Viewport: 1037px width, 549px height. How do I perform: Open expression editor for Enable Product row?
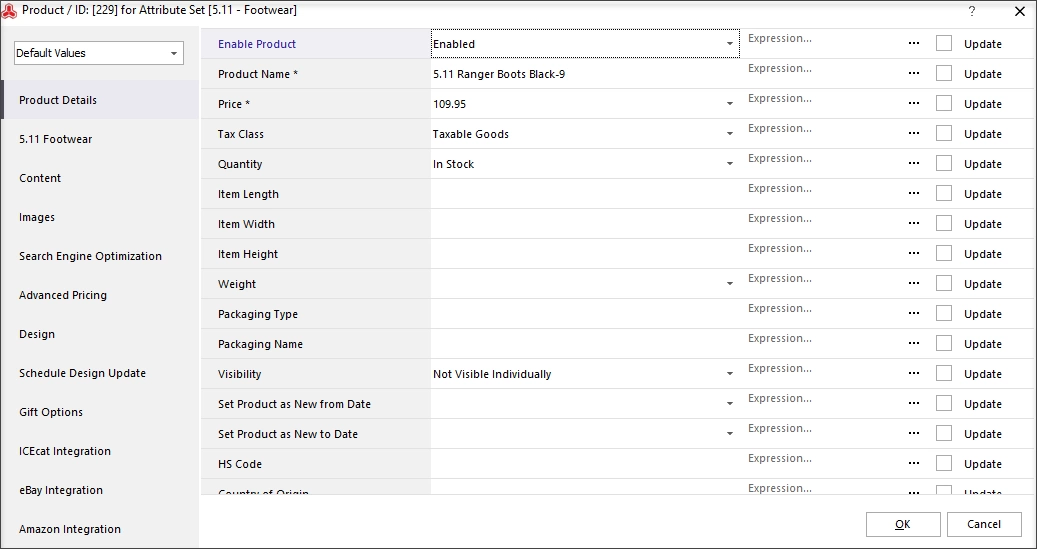click(913, 44)
